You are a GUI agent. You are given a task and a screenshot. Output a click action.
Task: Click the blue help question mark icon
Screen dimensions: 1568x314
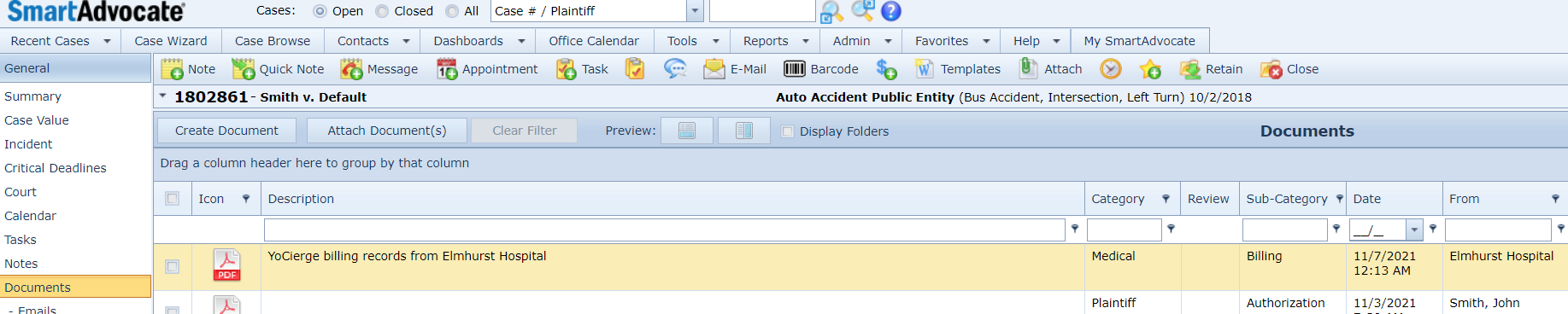click(x=891, y=11)
